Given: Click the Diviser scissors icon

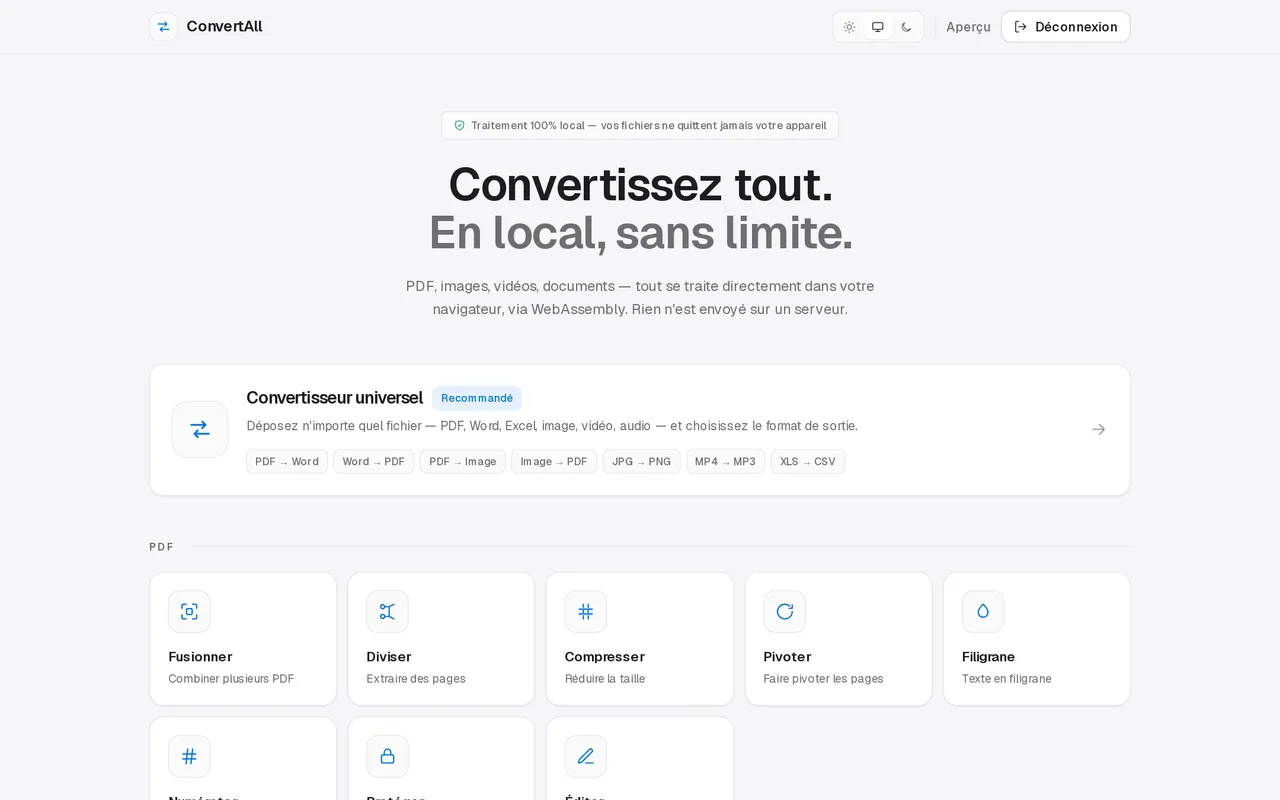Looking at the screenshot, I should pyautogui.click(x=387, y=612).
